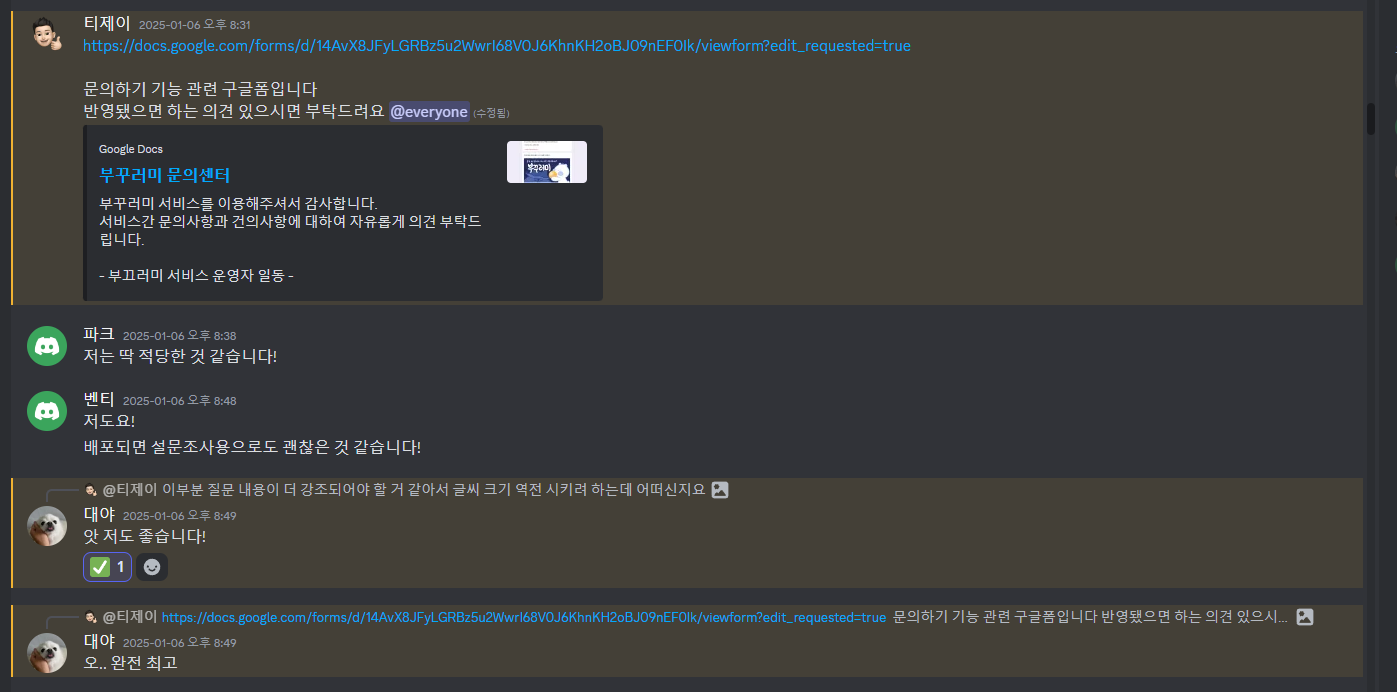This screenshot has height=692, width=1397.
Task: Open the add reaction smiley icon
Action: 152,567
